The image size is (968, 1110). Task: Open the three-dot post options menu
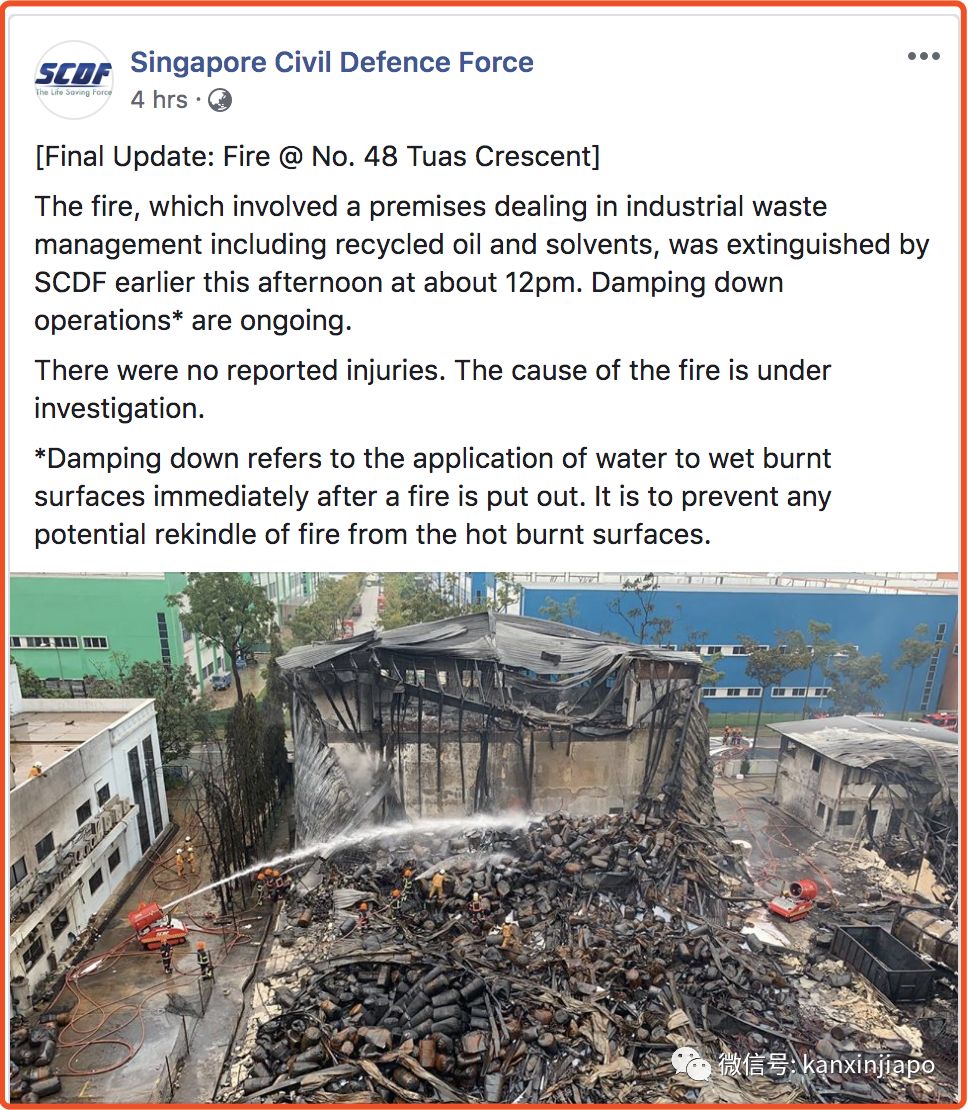(923, 56)
